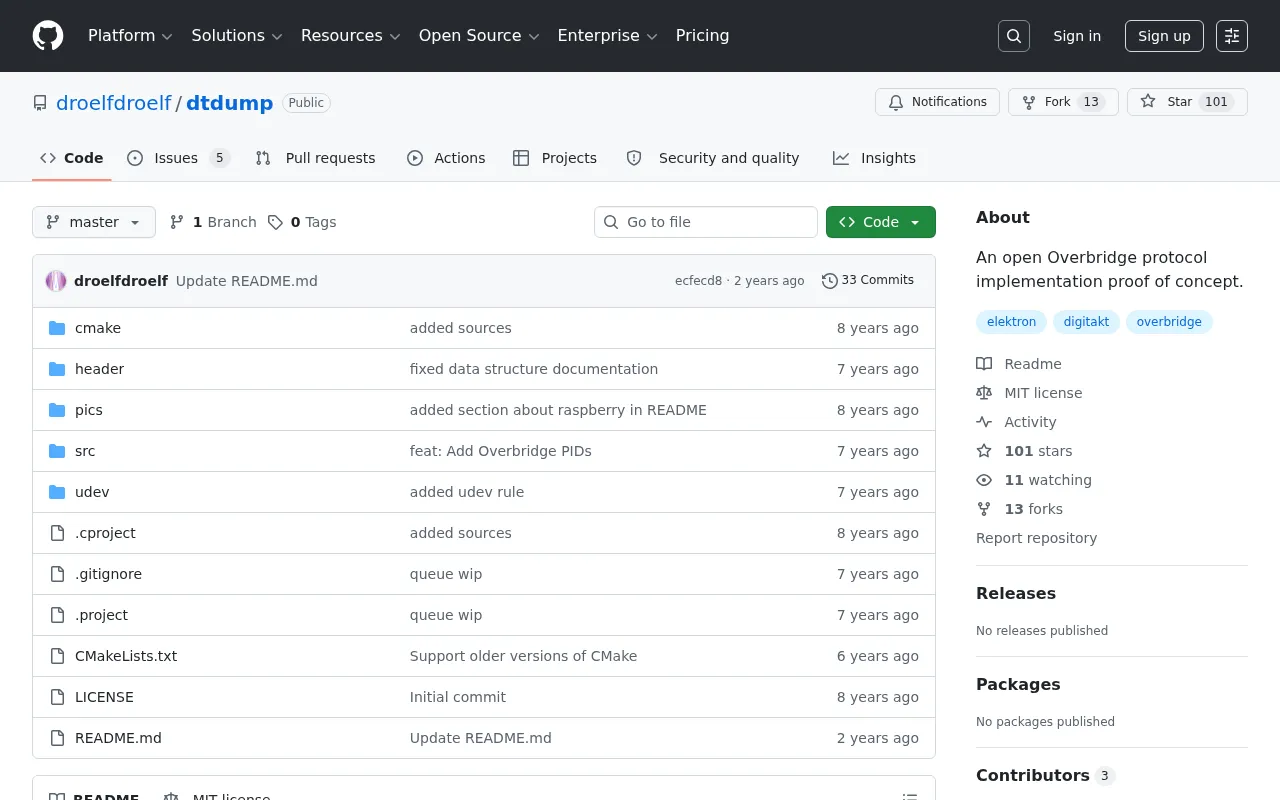1280x800 pixels.
Task: Click the .gitignore file icon
Action: (x=57, y=574)
